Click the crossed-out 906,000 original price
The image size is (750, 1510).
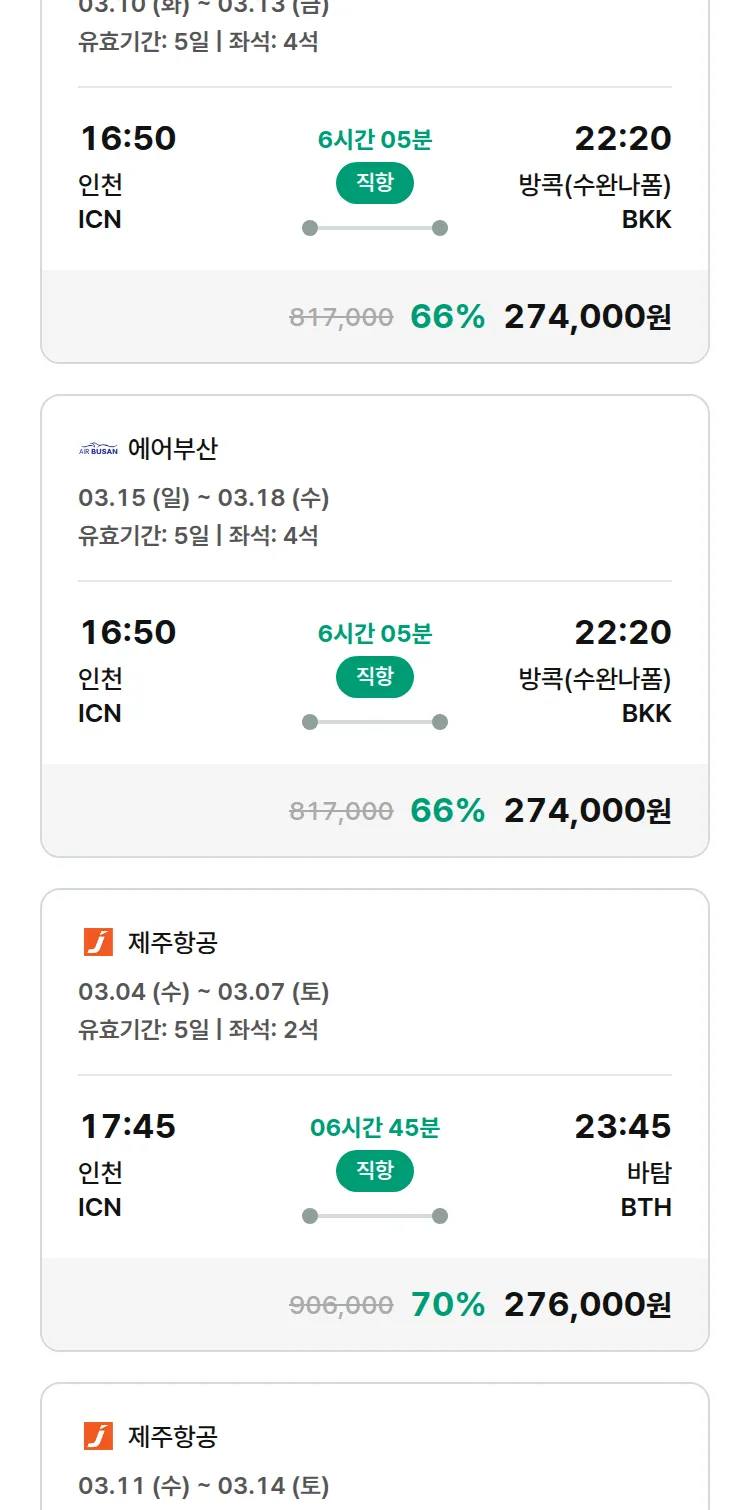pyautogui.click(x=341, y=1305)
